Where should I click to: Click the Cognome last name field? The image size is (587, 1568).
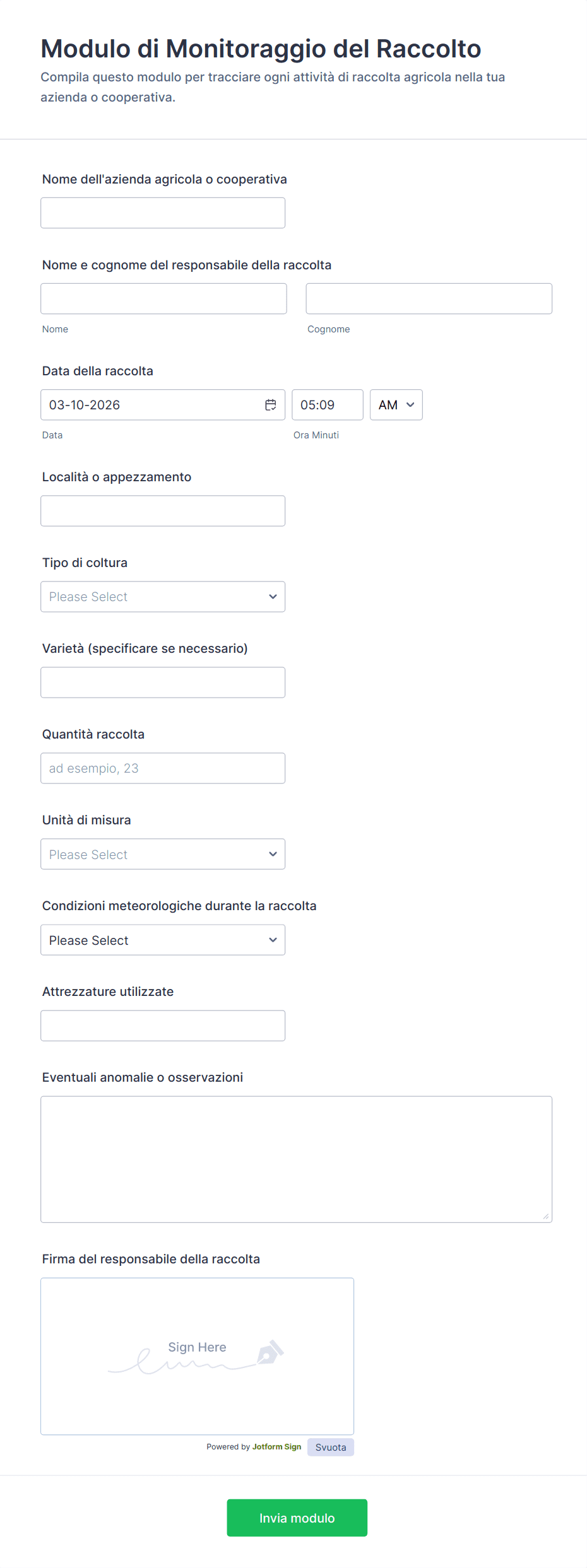pos(429,299)
